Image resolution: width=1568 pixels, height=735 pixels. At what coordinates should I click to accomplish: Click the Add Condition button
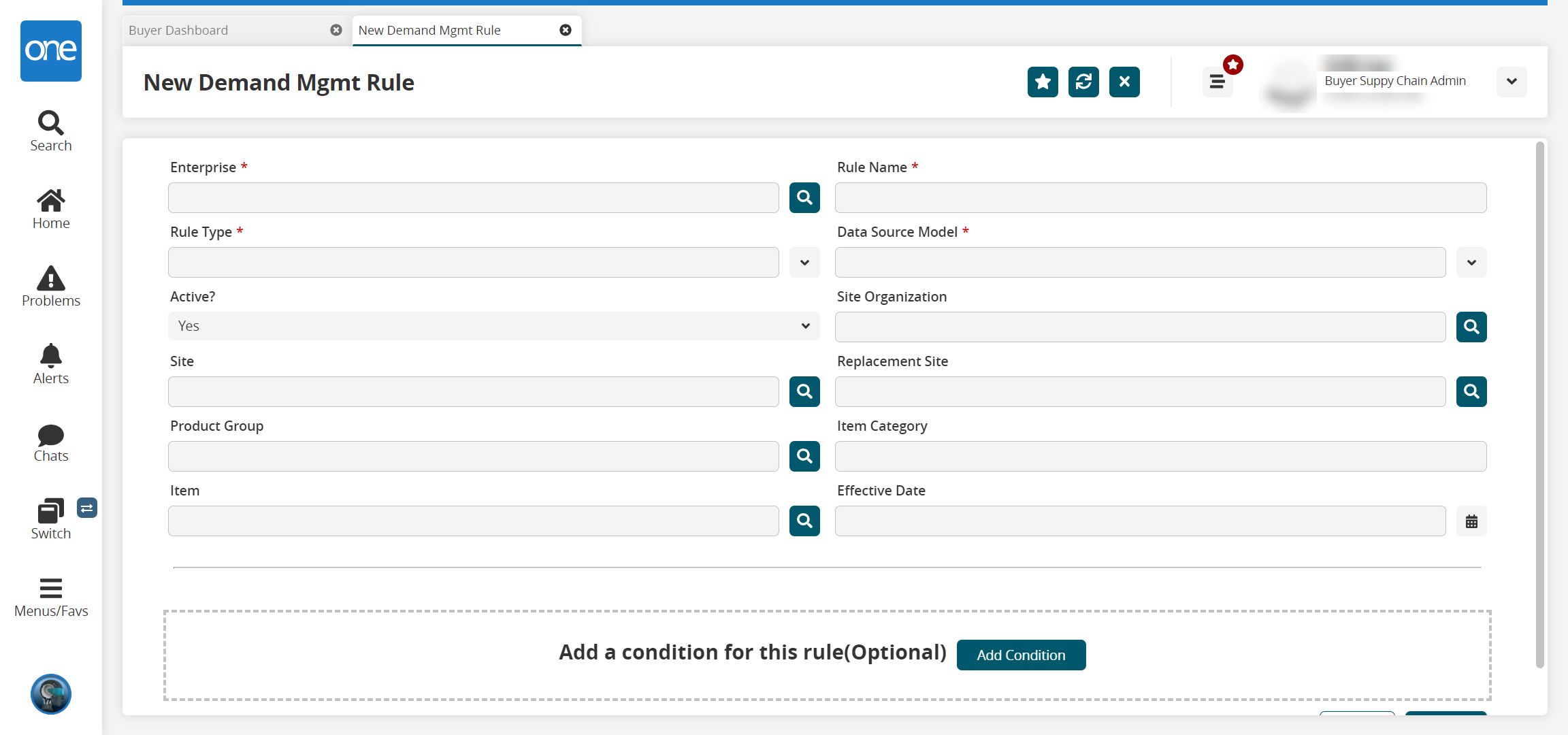point(1021,655)
